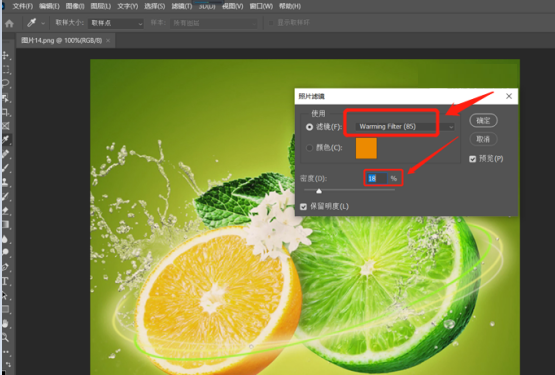Image resolution: width=555 pixels, height=375 pixels.
Task: Click the orange filter color swatch
Action: point(366,148)
